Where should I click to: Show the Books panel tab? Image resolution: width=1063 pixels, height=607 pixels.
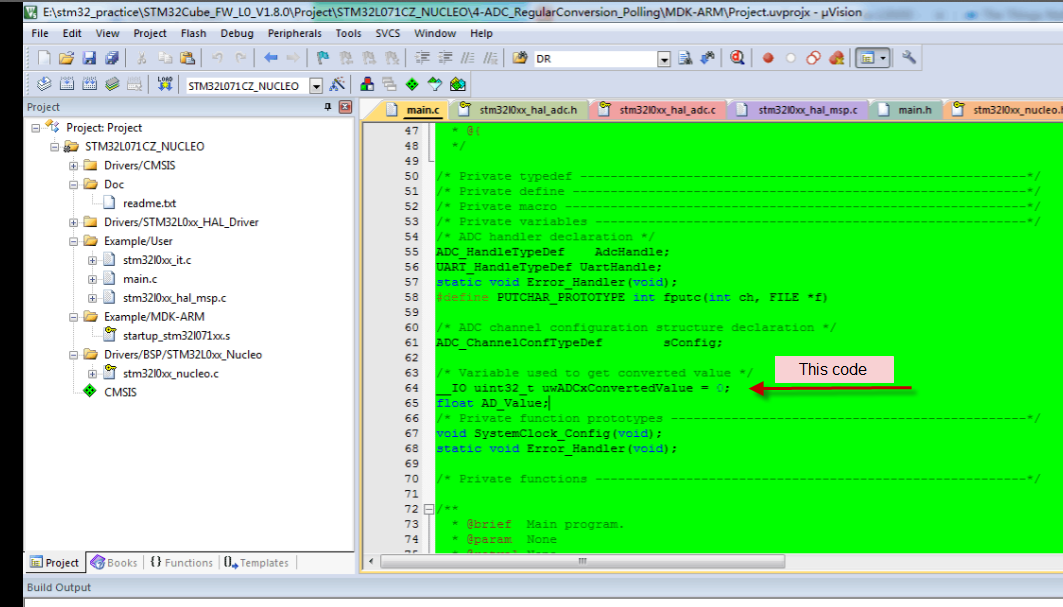[115, 562]
